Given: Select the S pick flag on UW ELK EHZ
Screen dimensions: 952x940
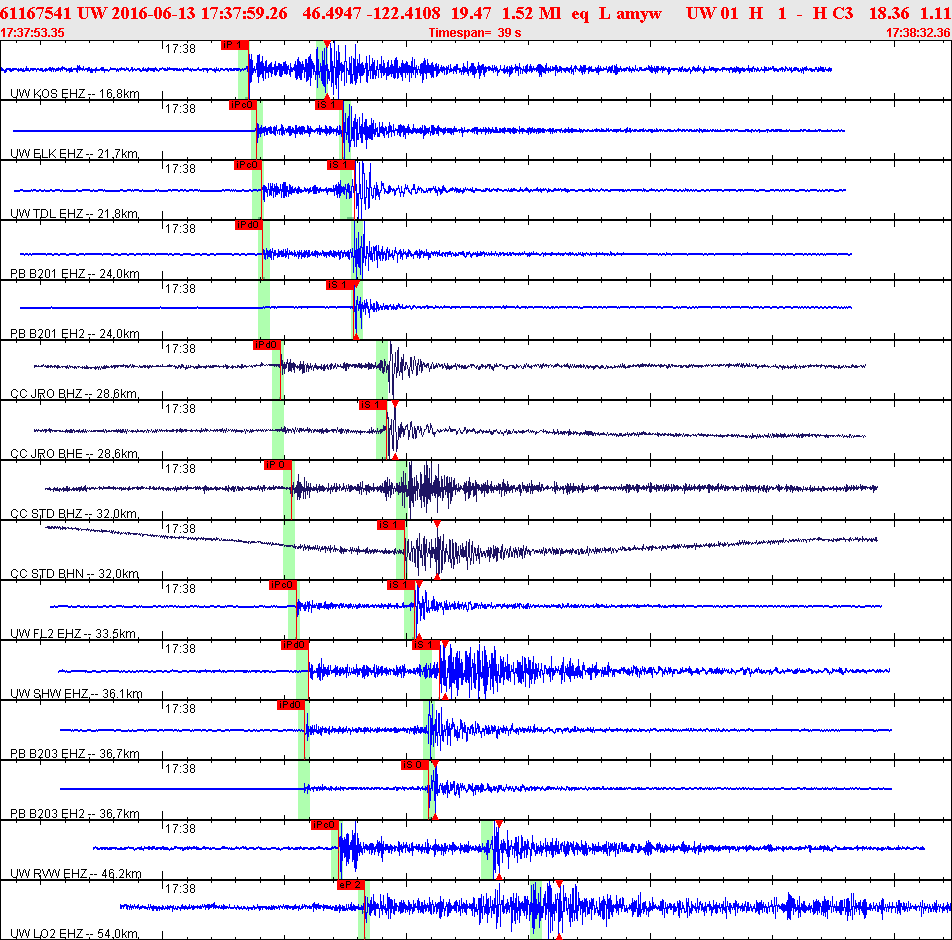Looking at the screenshot, I should pyautogui.click(x=328, y=105).
